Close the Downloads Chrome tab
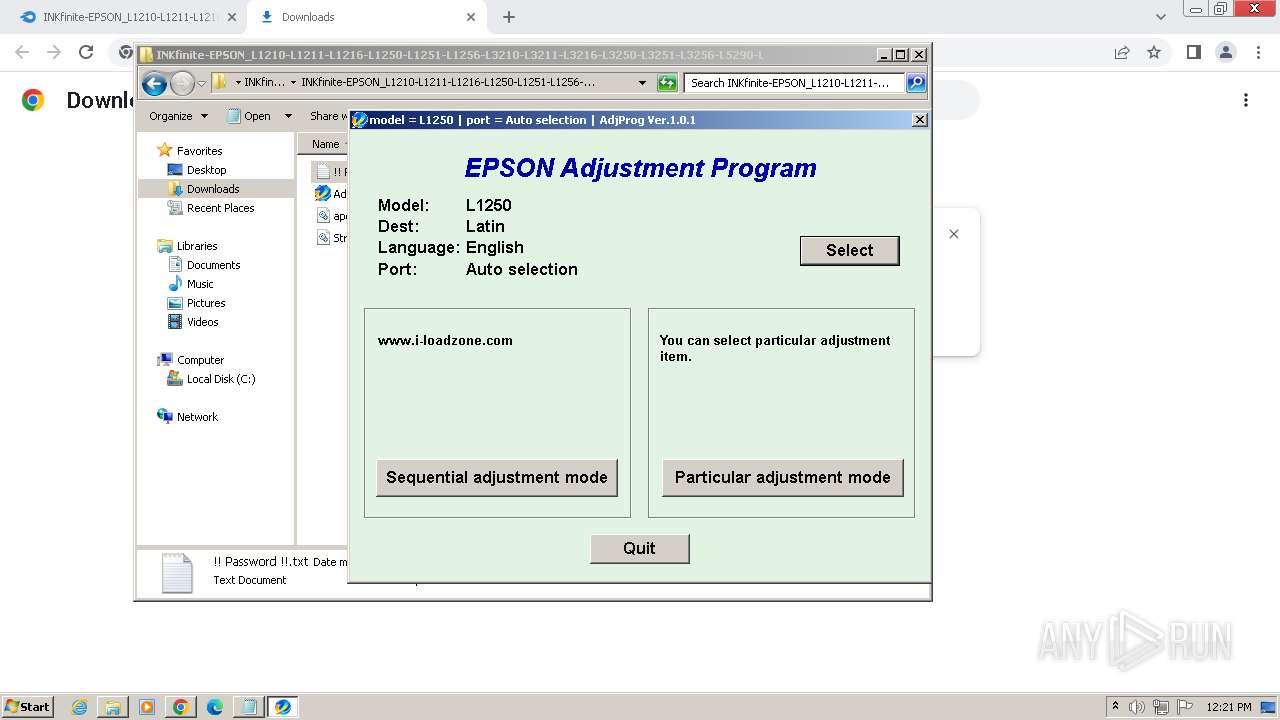The width and height of the screenshot is (1280, 720). [471, 17]
